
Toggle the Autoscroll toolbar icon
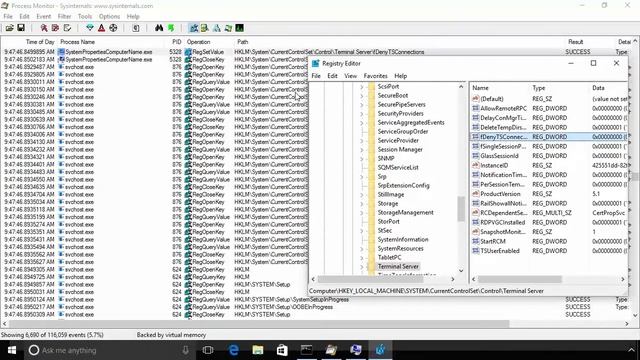[55, 28]
